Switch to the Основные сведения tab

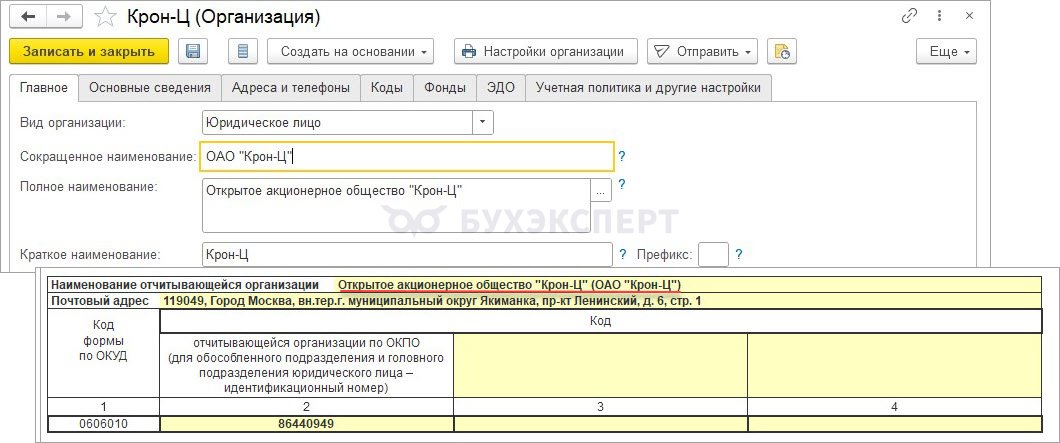point(150,88)
